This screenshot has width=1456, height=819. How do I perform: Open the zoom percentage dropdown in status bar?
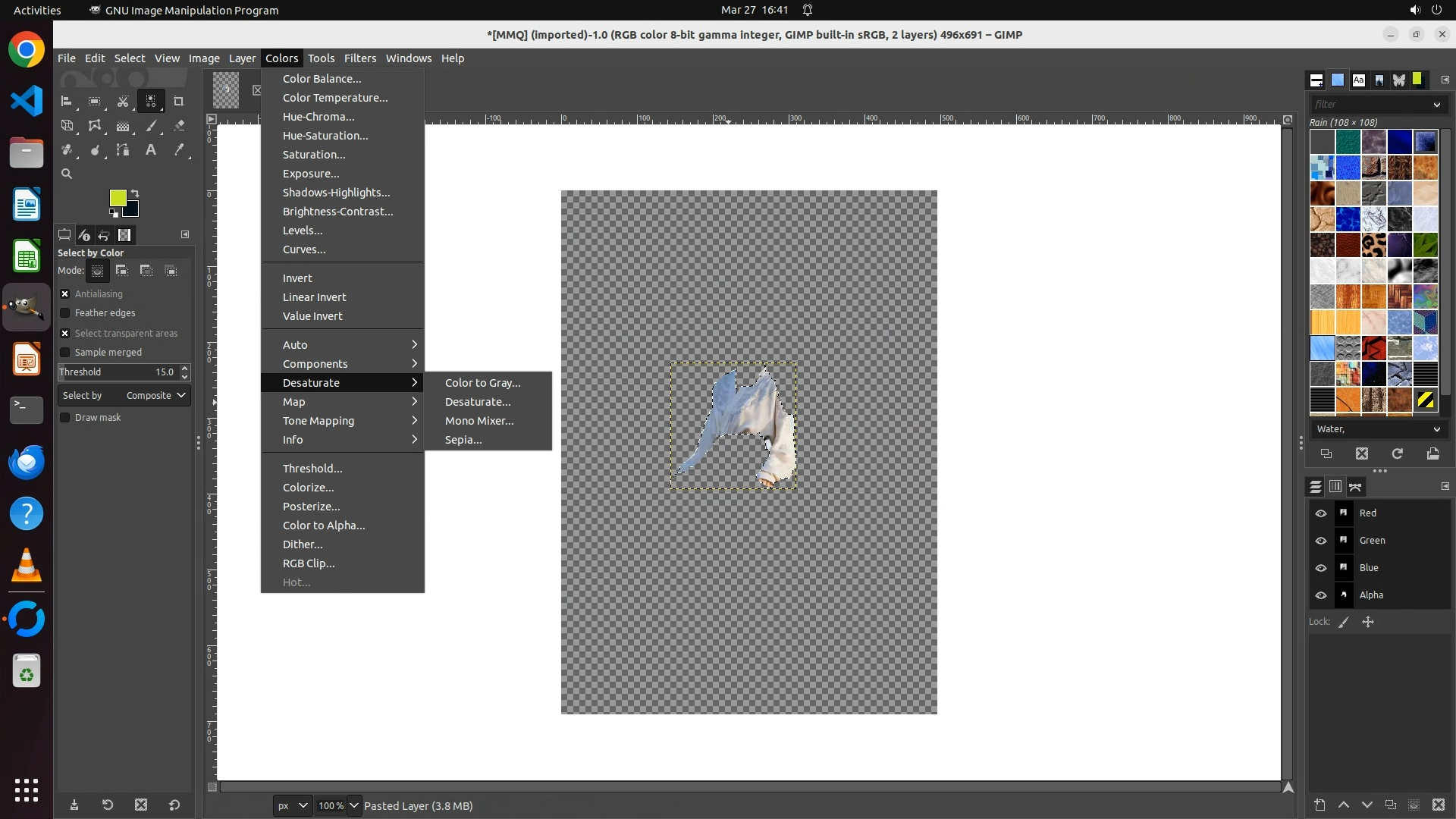[x=353, y=805]
